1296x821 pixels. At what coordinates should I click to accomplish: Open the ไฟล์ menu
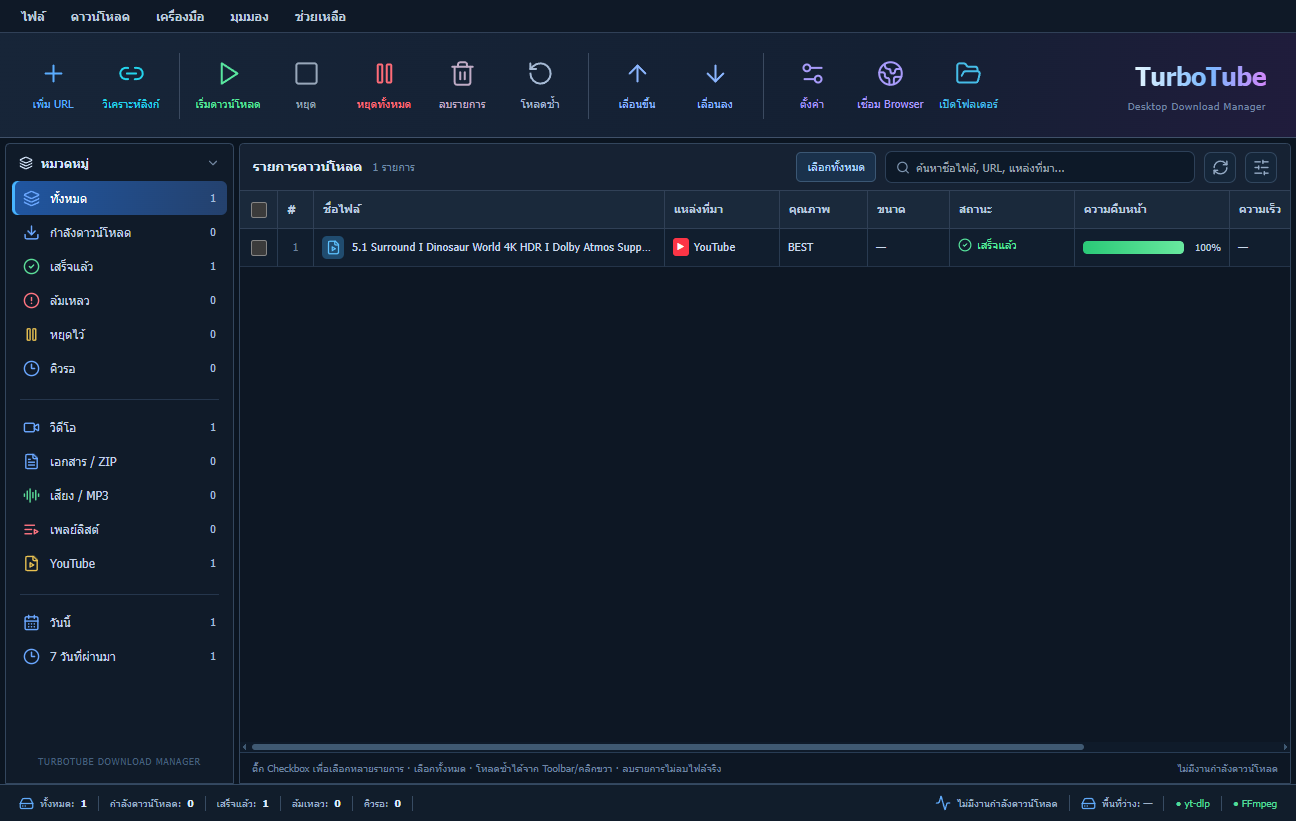[33, 17]
